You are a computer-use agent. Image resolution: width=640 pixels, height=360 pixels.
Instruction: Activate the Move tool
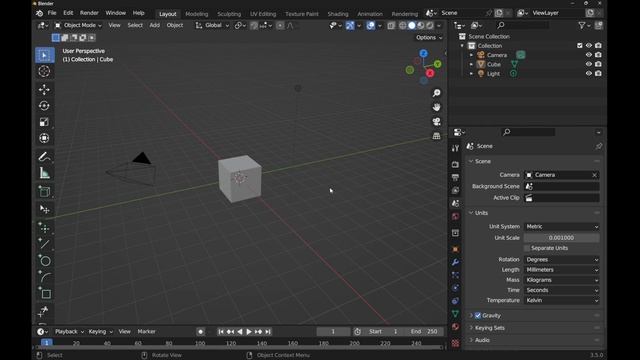(x=44, y=89)
